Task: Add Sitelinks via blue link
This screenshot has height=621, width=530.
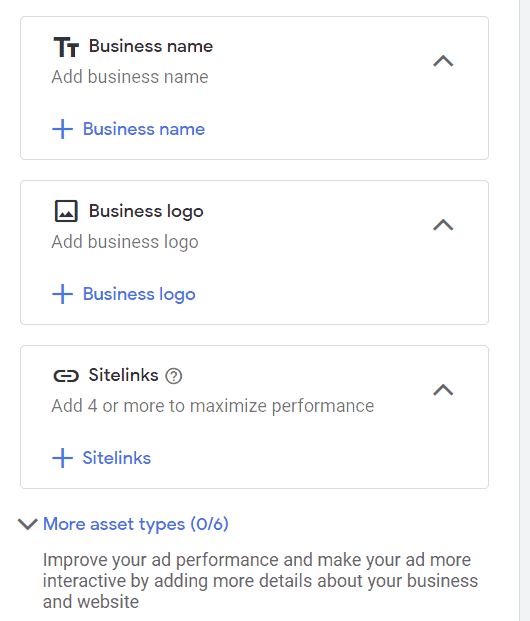Action: [117, 458]
